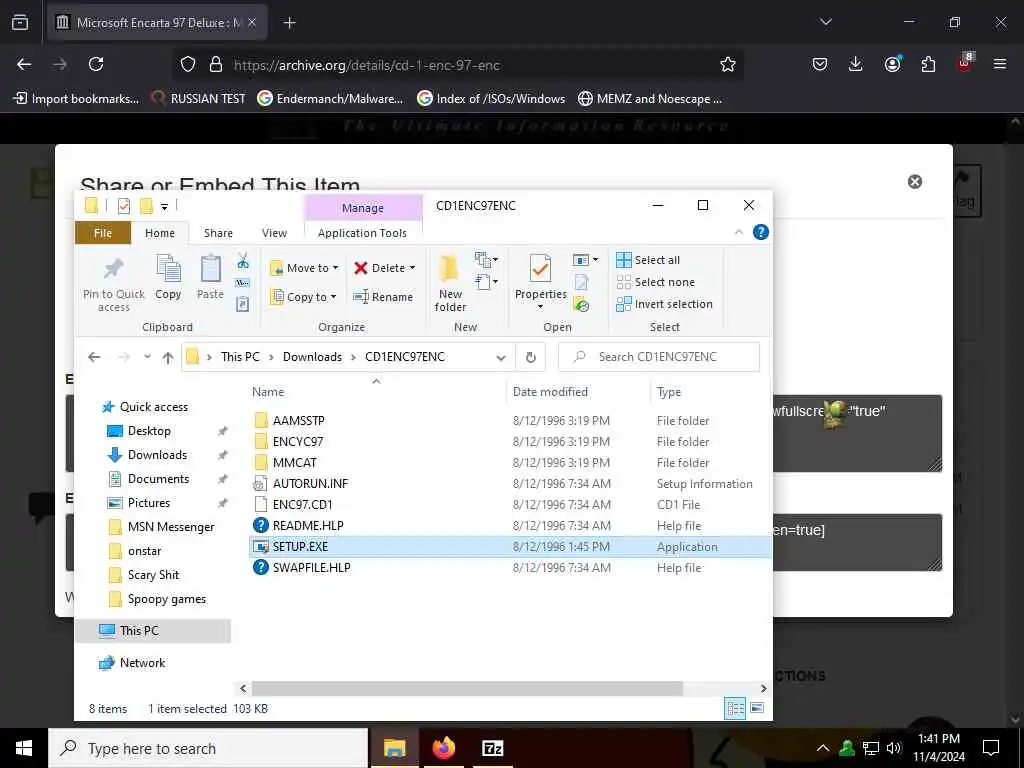Image resolution: width=1024 pixels, height=768 pixels.
Task: Select the README.HLP file
Action: coord(308,526)
